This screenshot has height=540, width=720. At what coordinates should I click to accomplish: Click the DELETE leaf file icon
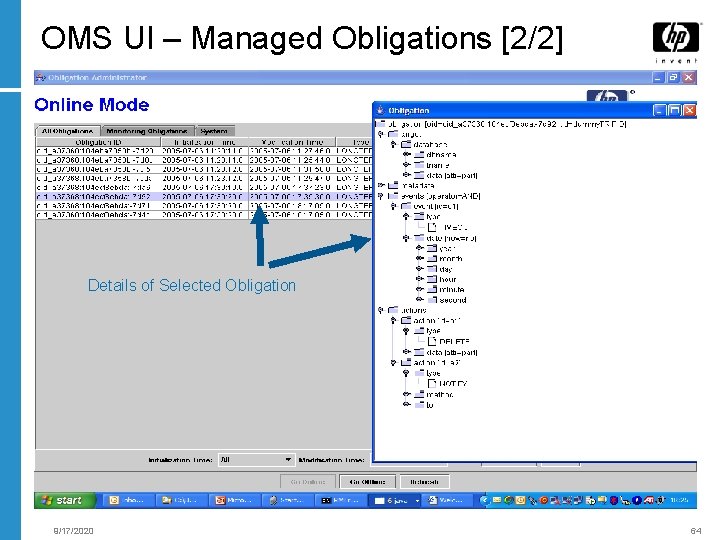coord(432,341)
